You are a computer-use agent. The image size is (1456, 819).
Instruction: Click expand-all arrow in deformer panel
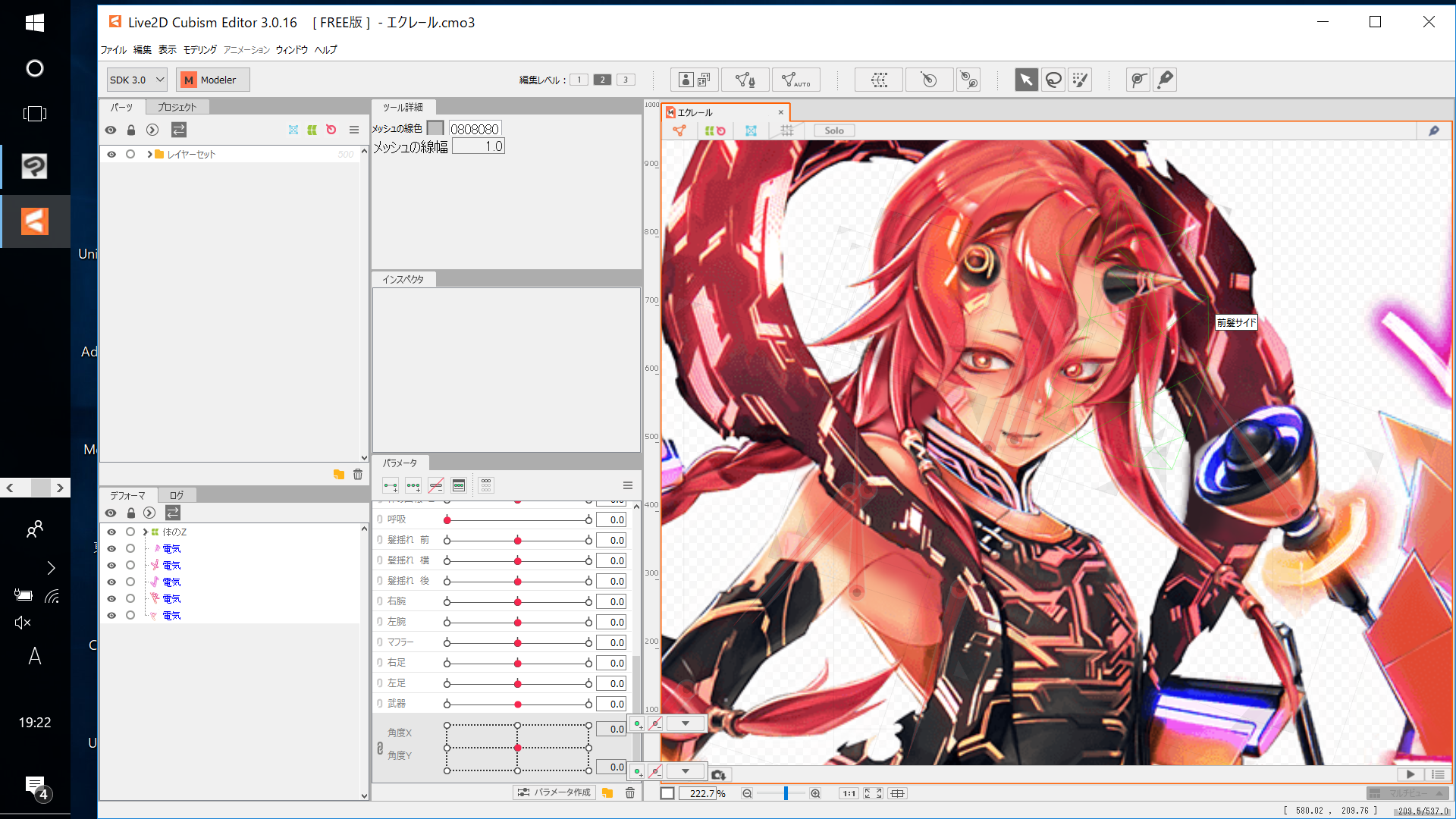point(149,513)
